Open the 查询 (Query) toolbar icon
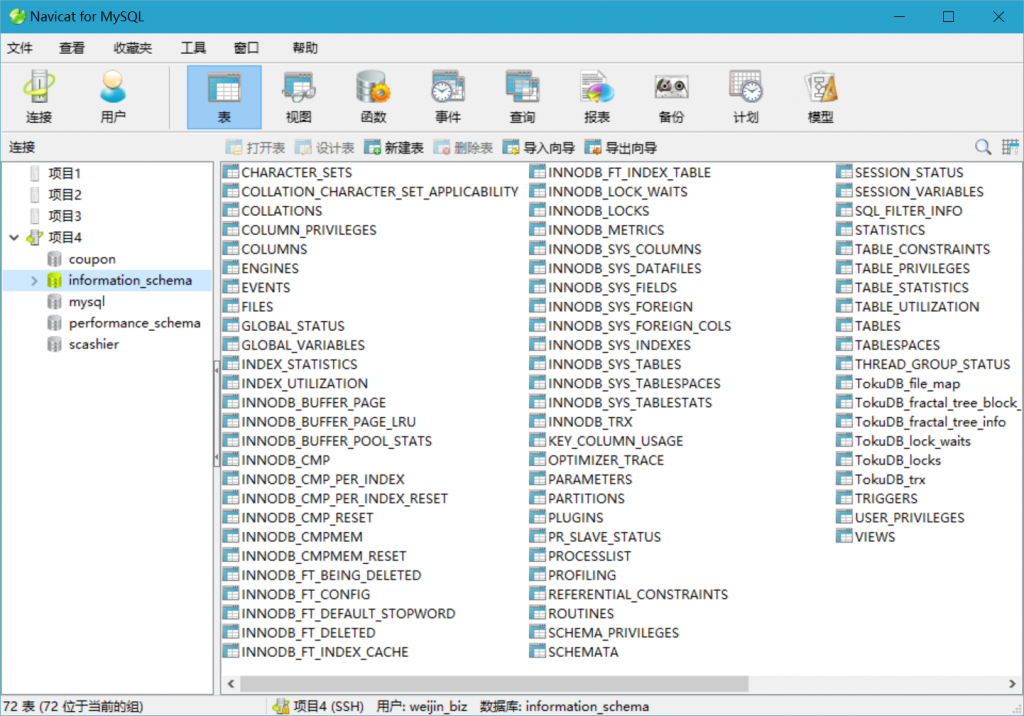This screenshot has height=716, width=1024. click(522, 97)
